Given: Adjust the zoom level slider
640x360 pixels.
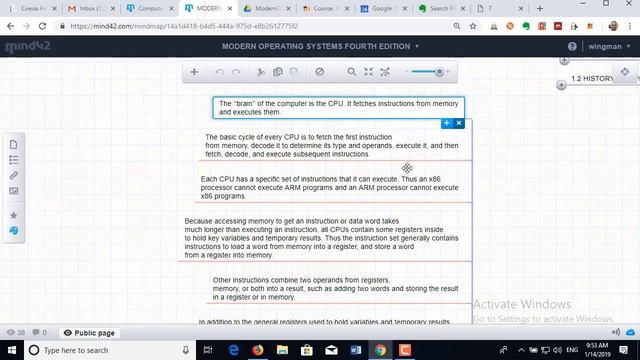Looking at the screenshot, I should click(x=439, y=72).
